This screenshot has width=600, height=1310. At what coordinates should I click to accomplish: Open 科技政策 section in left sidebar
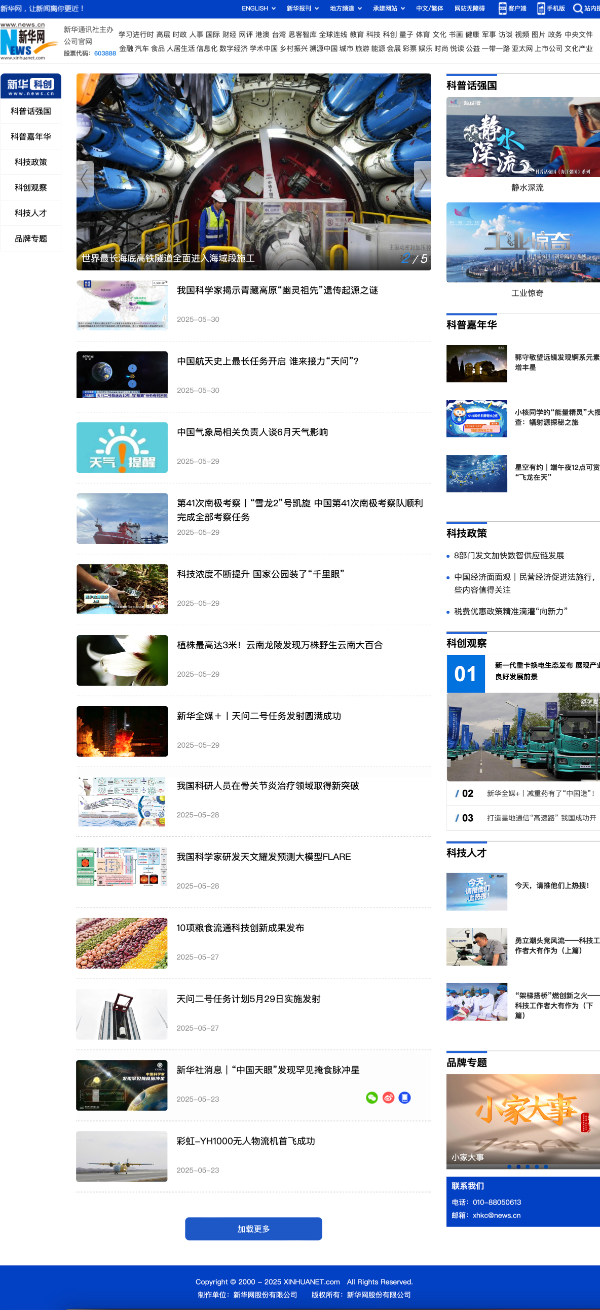pos(30,162)
